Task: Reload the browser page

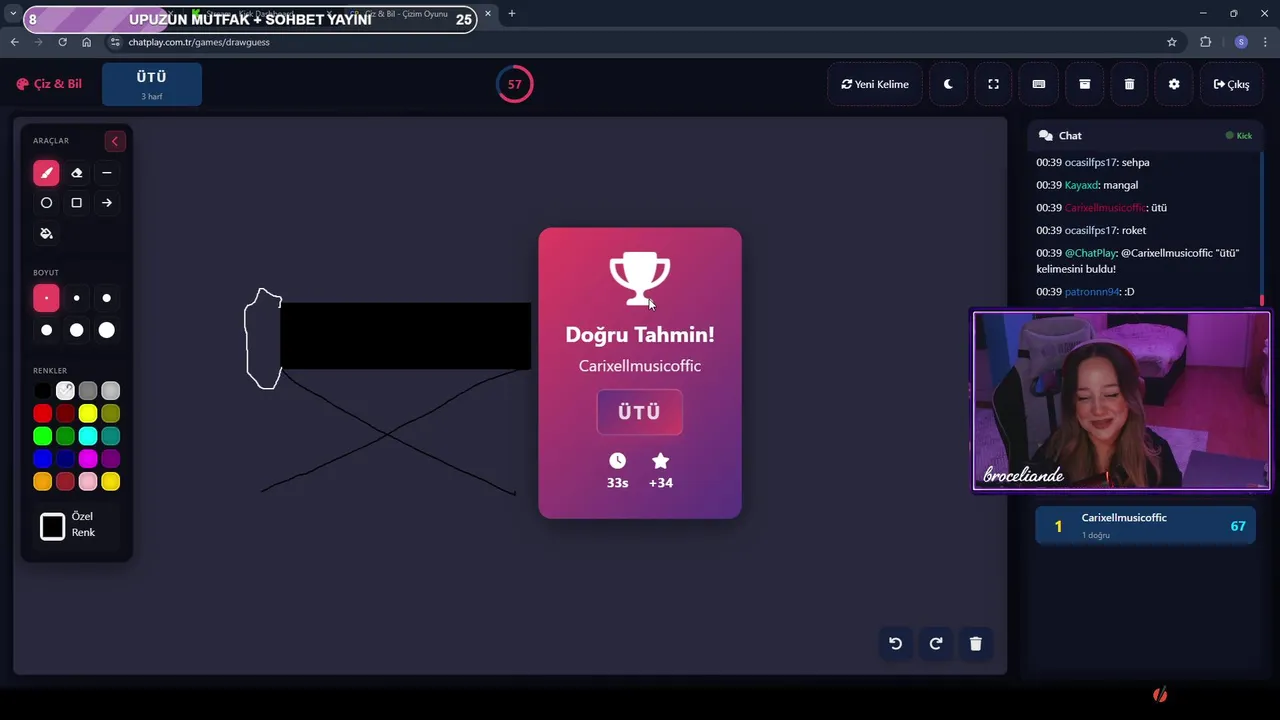Action: pos(62,42)
